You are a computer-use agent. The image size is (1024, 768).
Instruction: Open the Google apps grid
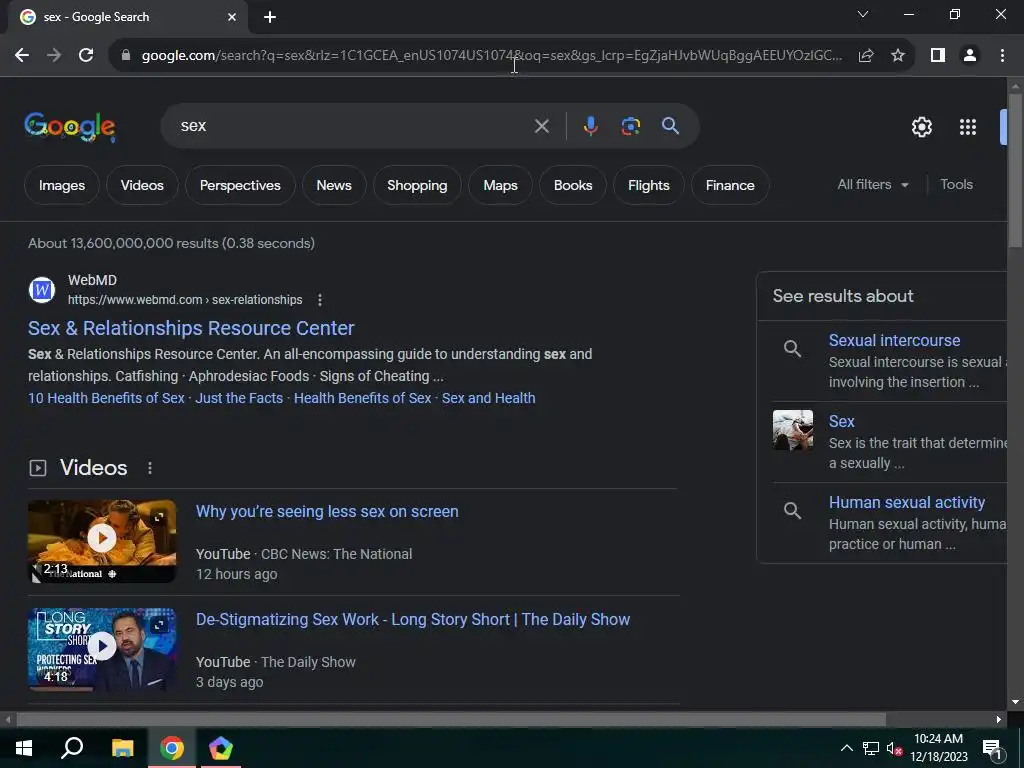pyautogui.click(x=968, y=127)
